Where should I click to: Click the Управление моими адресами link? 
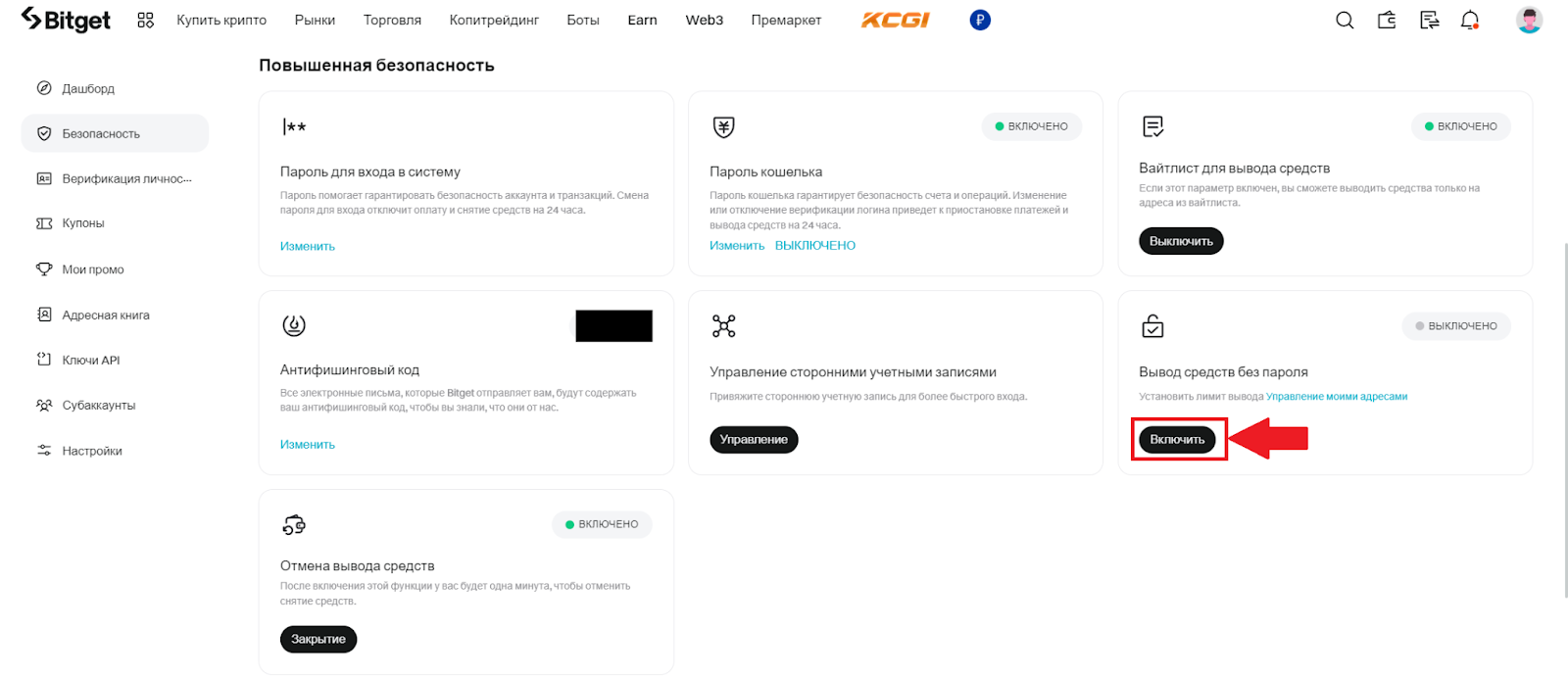[x=1337, y=397]
